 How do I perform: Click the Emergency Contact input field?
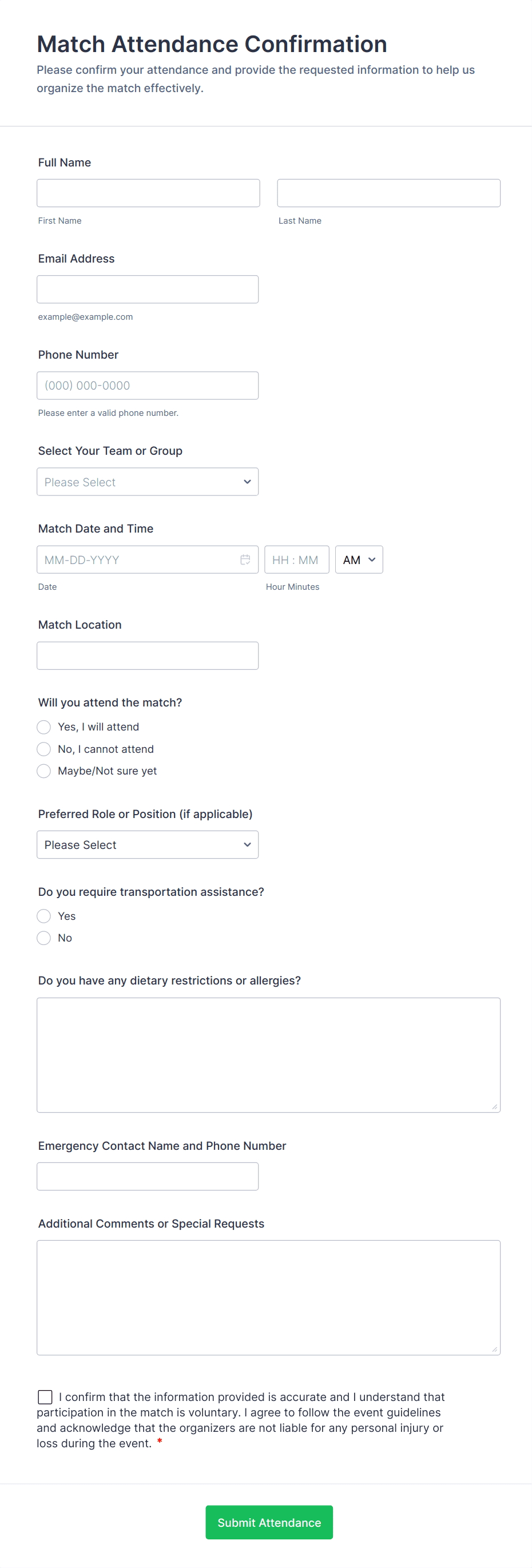(x=148, y=1176)
